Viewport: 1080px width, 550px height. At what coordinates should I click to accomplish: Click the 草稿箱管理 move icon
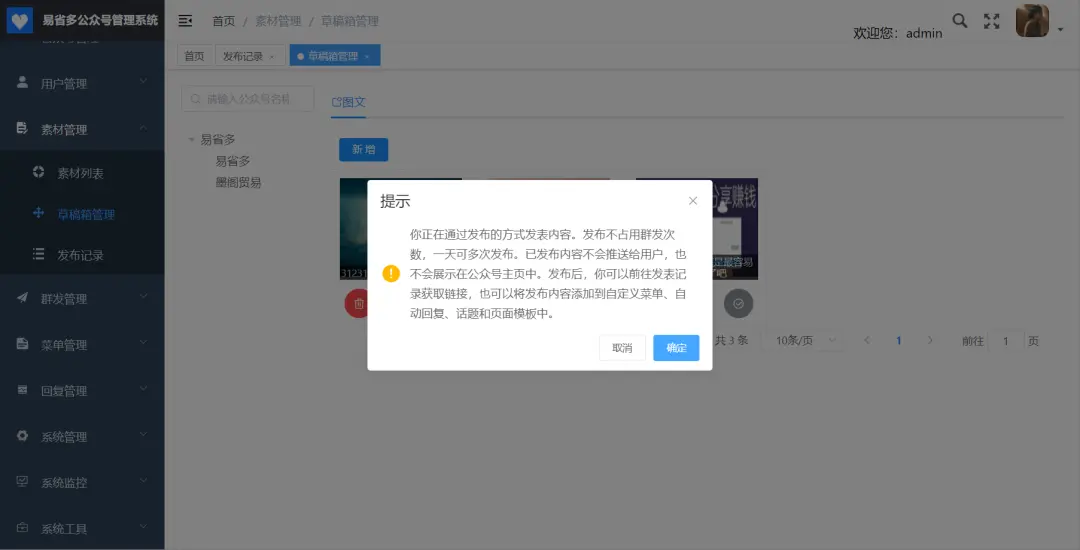tap(39, 213)
